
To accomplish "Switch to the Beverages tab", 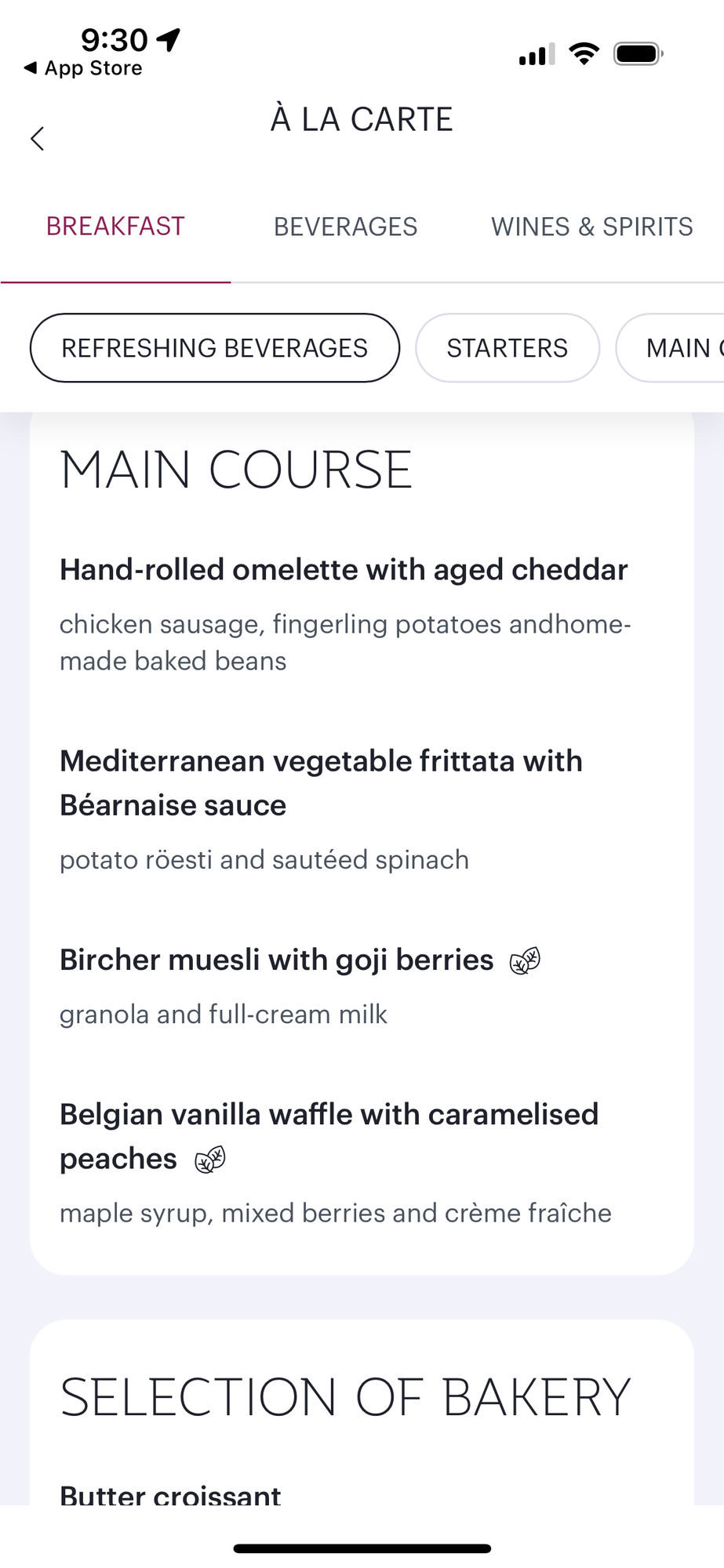I will pyautogui.click(x=345, y=227).
